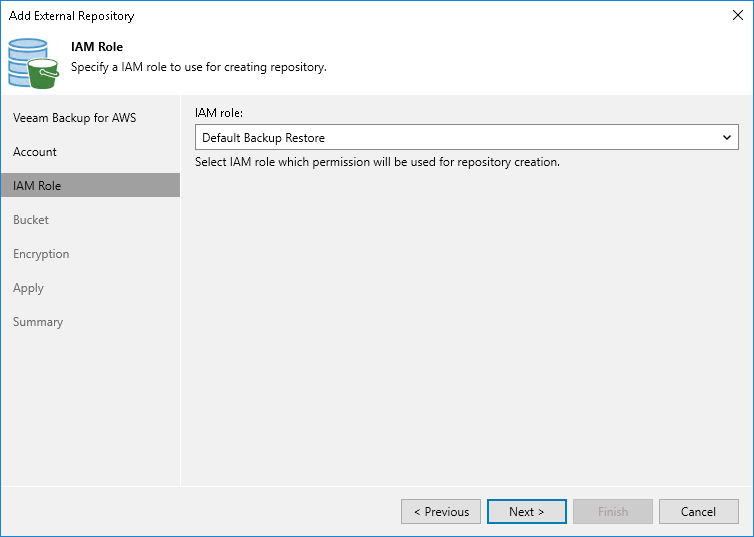Open the Bucket wizard step
Viewport: 754px width, 537px height.
point(31,220)
